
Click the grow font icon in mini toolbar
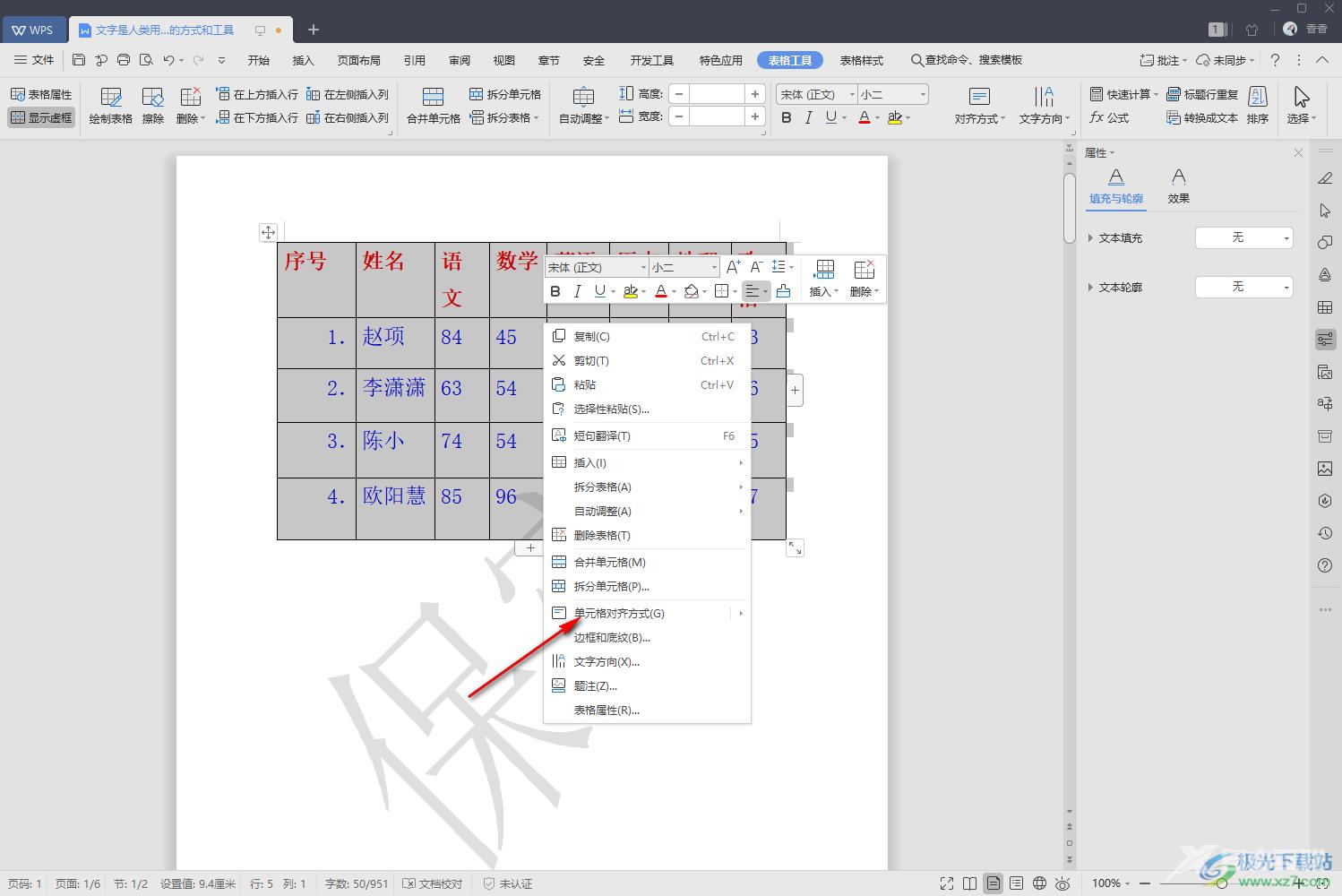click(x=733, y=267)
